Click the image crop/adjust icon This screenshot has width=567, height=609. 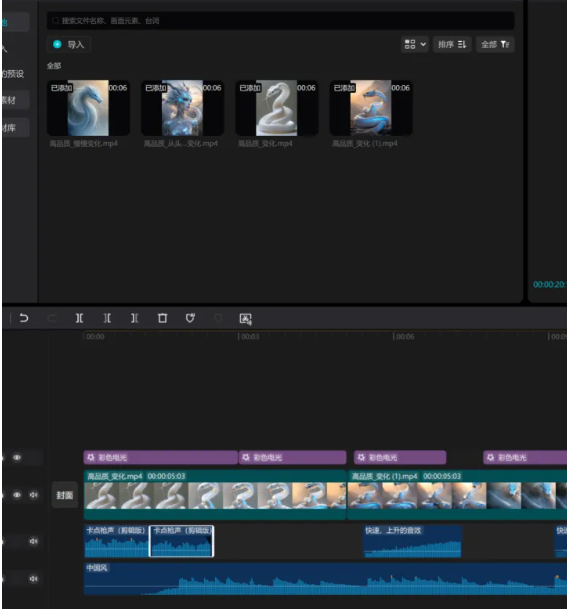(245, 319)
